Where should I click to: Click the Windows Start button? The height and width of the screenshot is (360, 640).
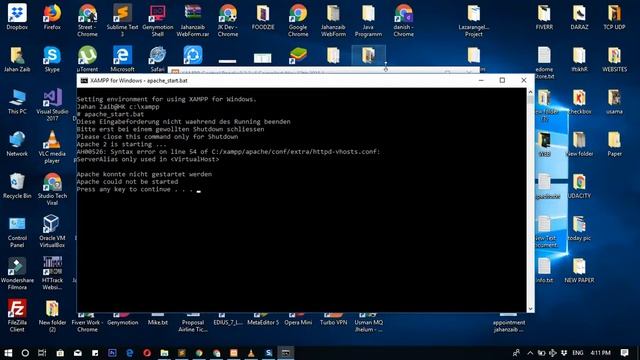(8, 353)
